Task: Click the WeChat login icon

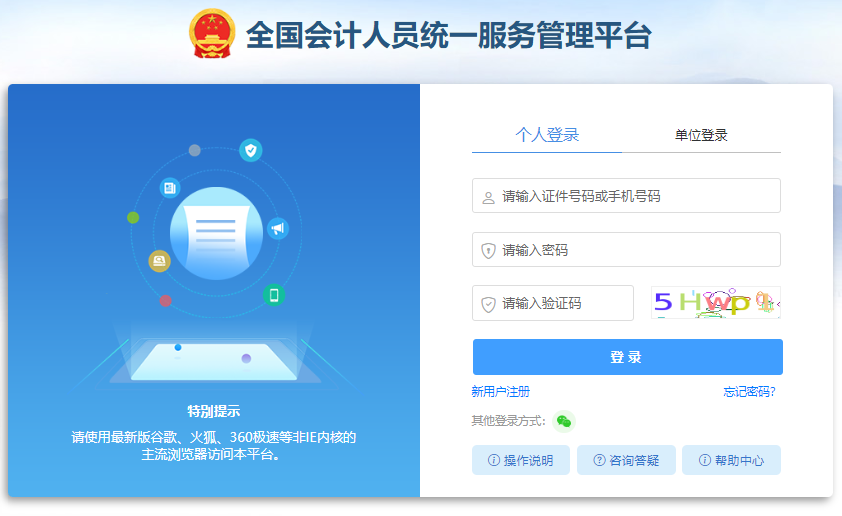Action: pos(564,421)
